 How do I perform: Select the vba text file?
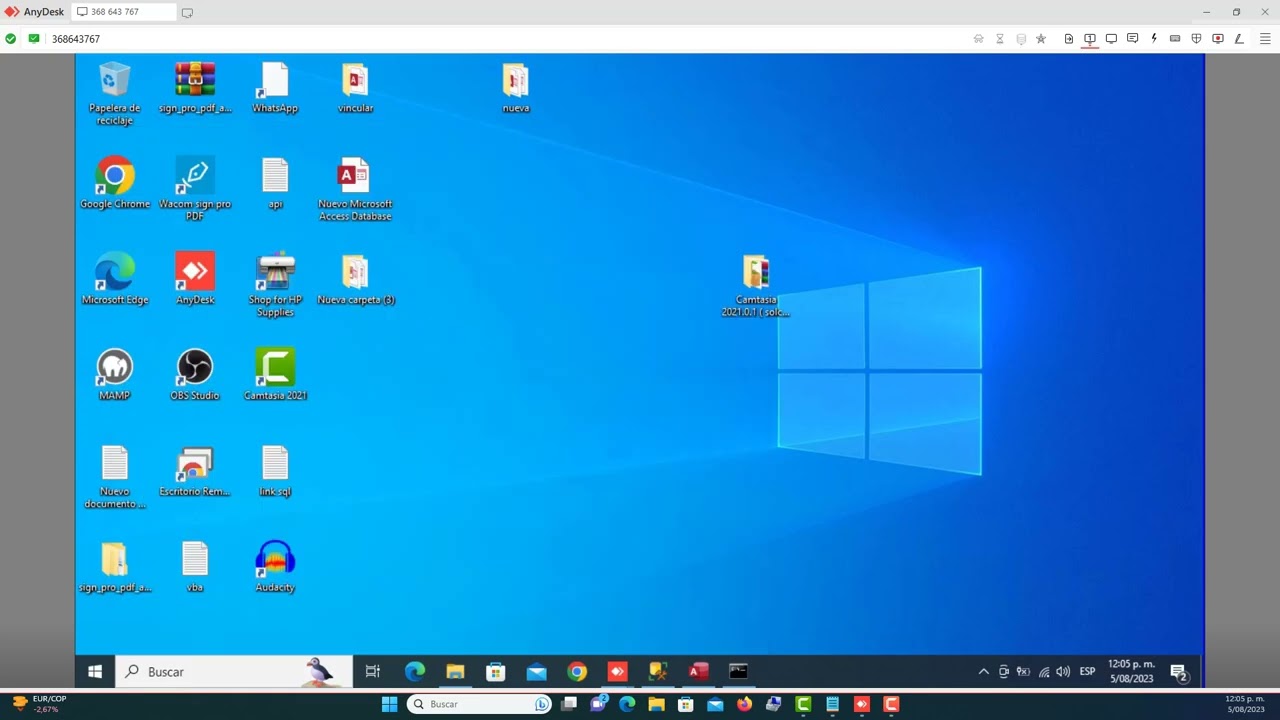tap(195, 567)
